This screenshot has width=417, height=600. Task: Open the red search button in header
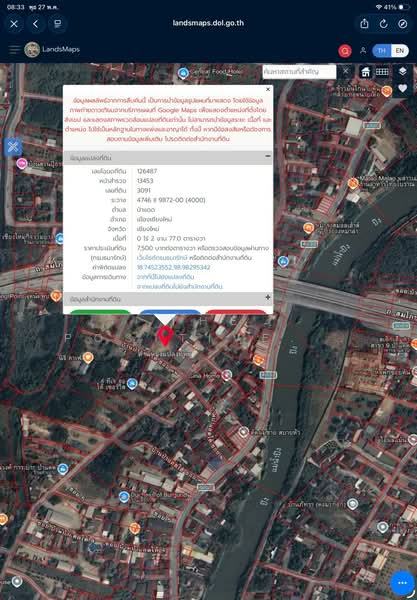tap(345, 51)
